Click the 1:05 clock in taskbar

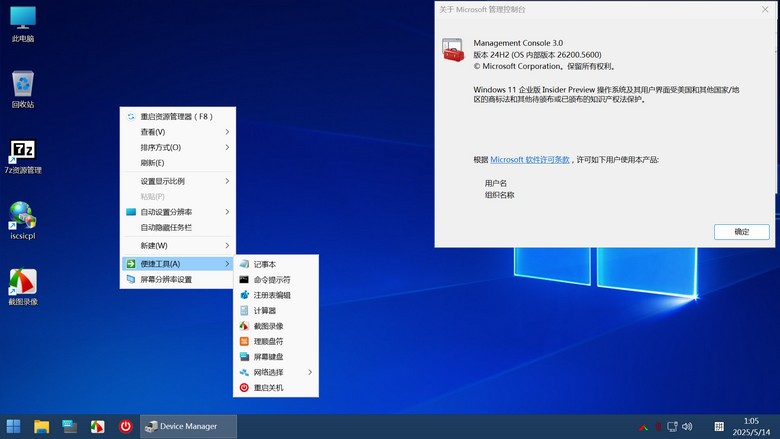(751, 421)
